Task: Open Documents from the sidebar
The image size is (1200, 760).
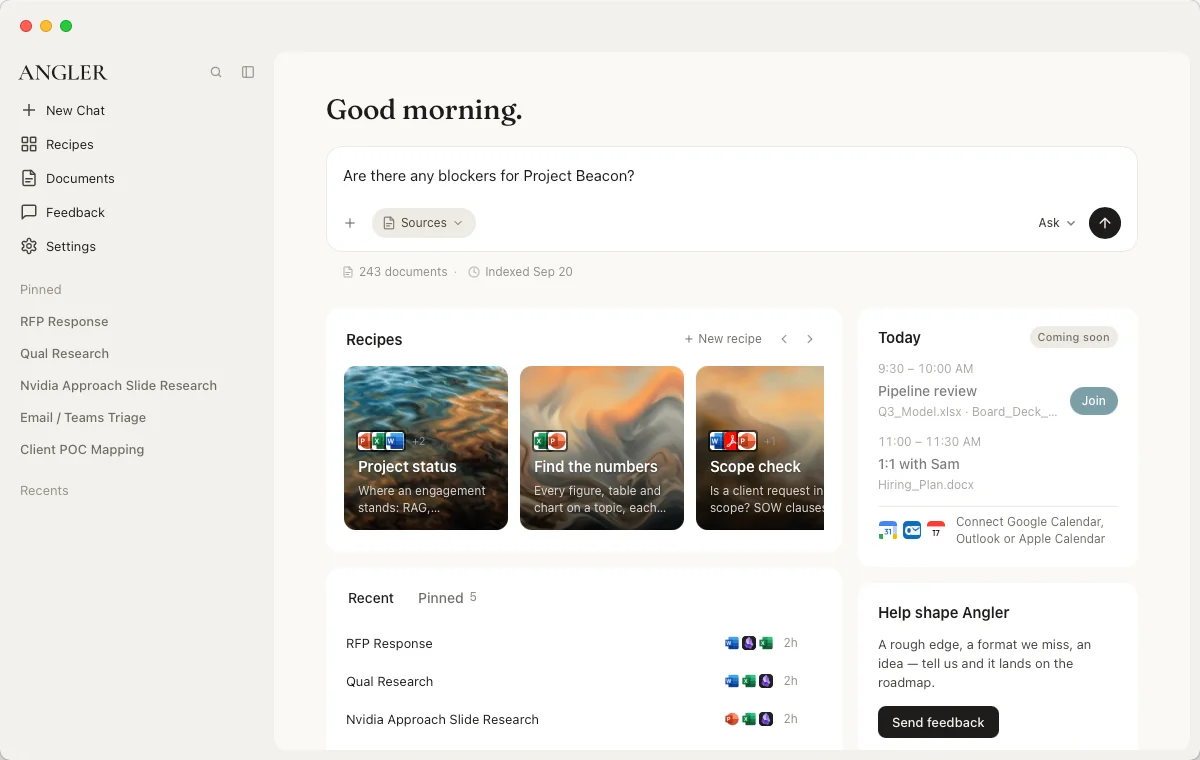Action: click(x=68, y=178)
